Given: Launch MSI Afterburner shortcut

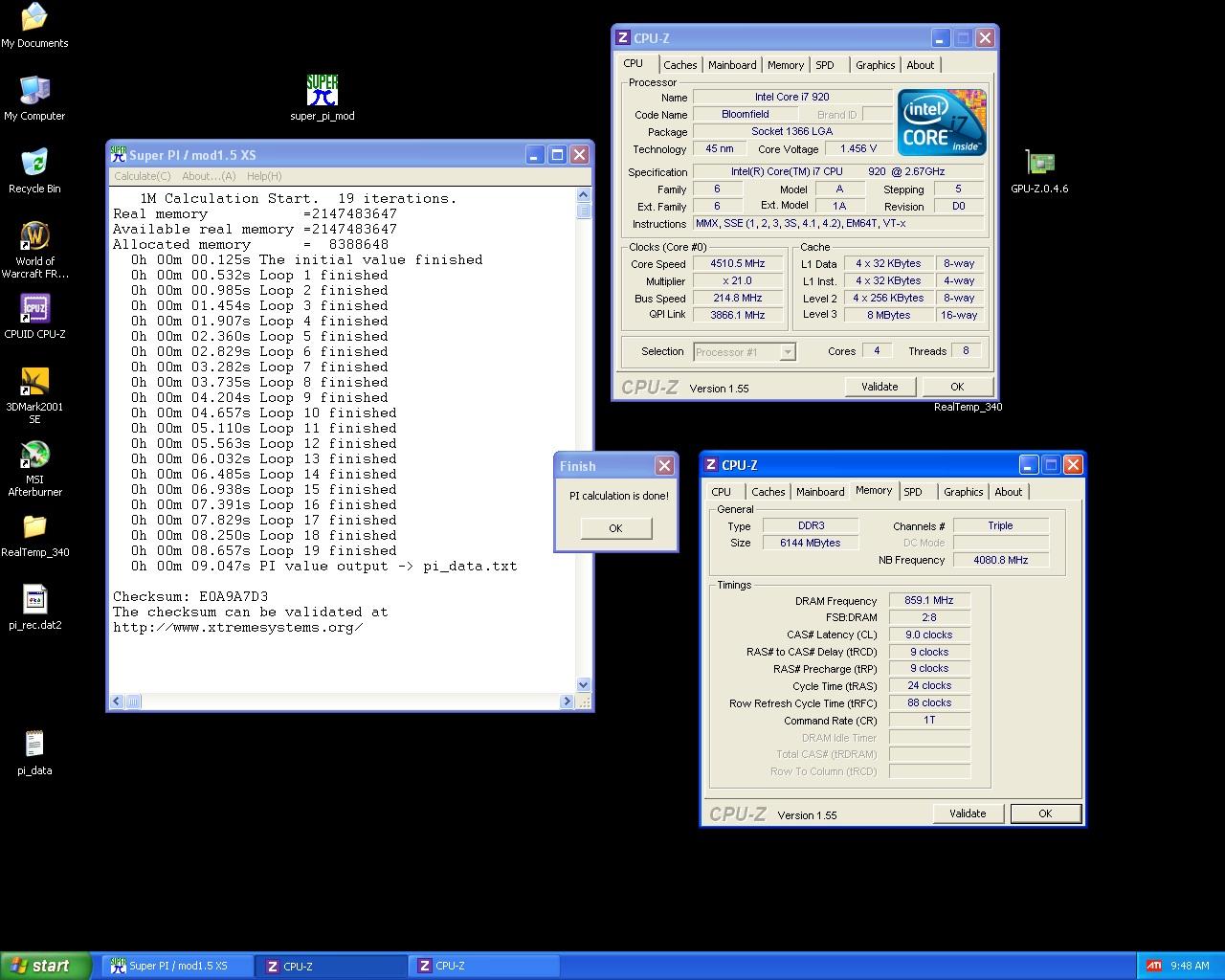Looking at the screenshot, I should tap(34, 467).
